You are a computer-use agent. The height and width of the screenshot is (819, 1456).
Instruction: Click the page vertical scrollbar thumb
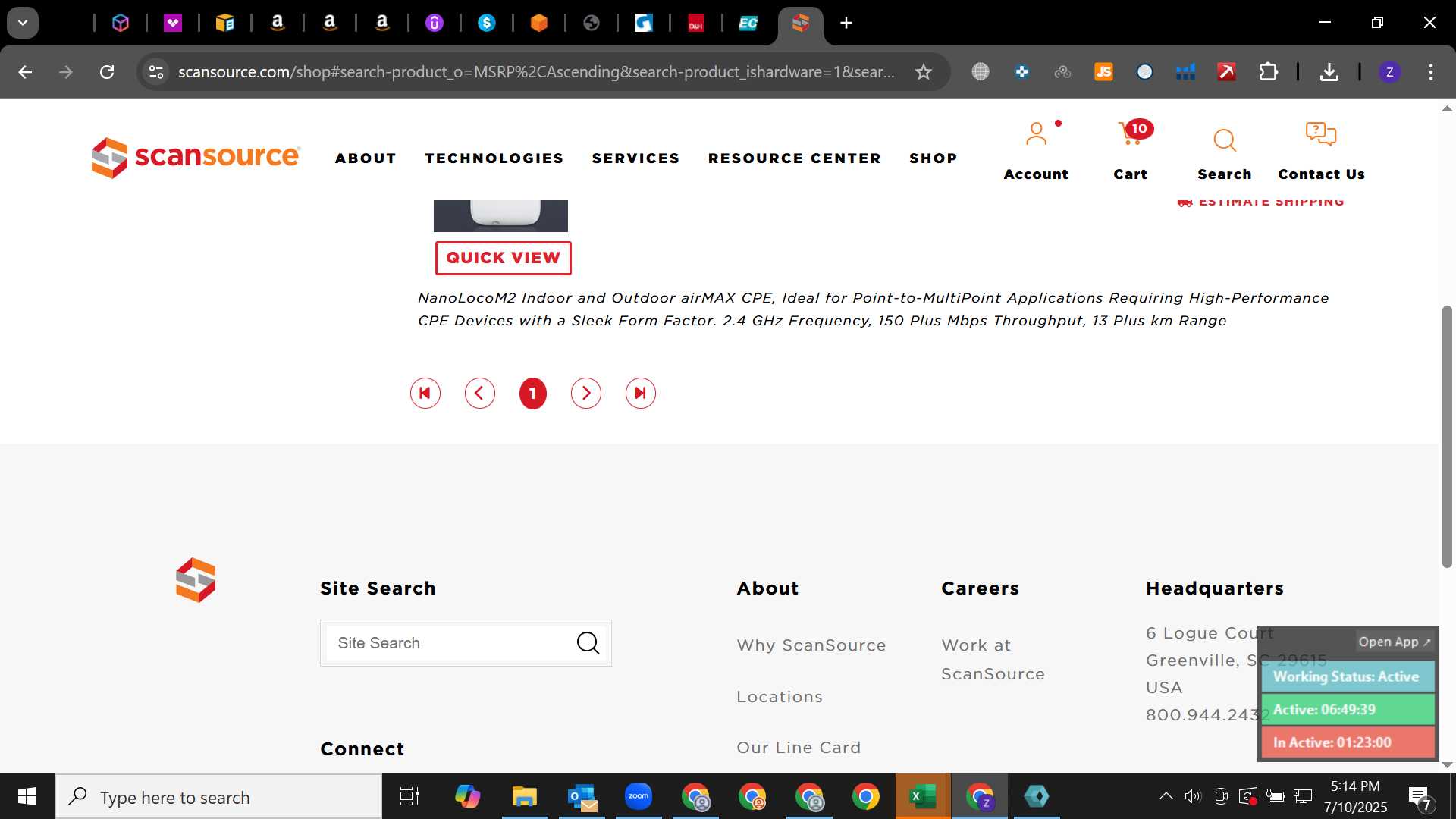tap(1447, 436)
